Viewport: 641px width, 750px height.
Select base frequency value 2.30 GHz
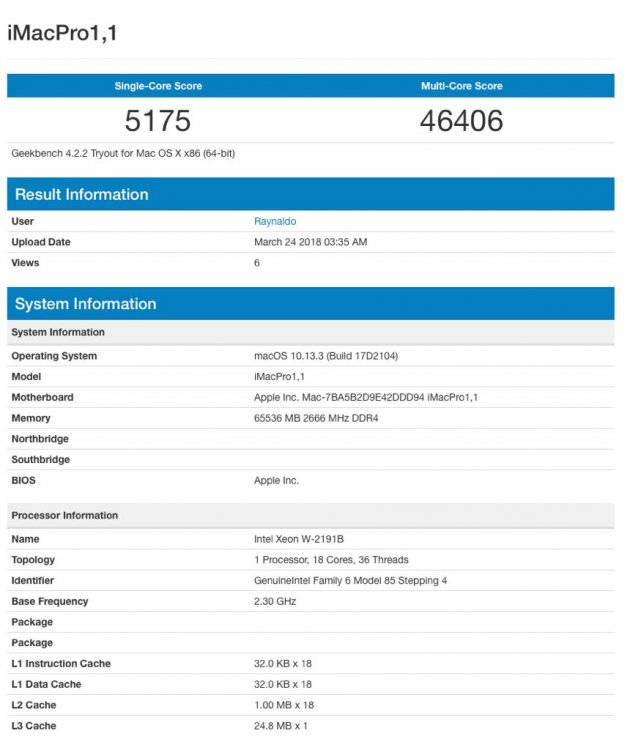275,601
